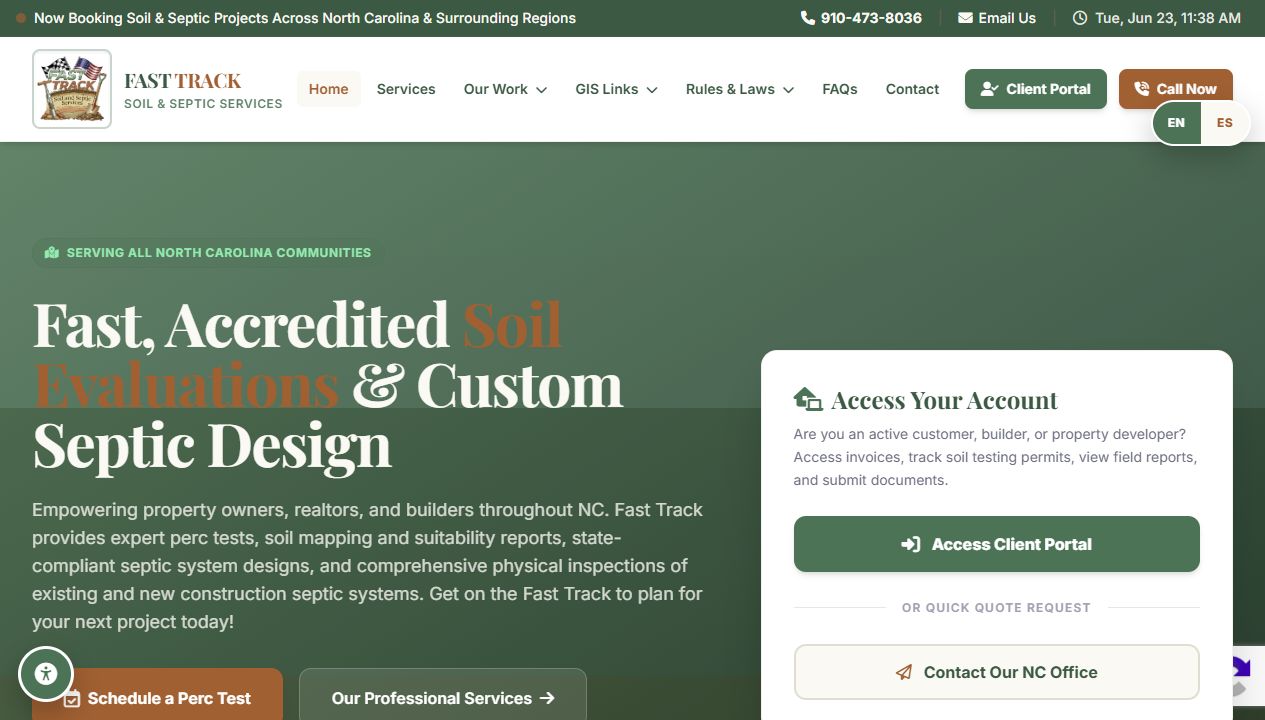Click the date text Tue, Jun 23, 11:38 AM
This screenshot has height=720, width=1265.
coord(1168,18)
